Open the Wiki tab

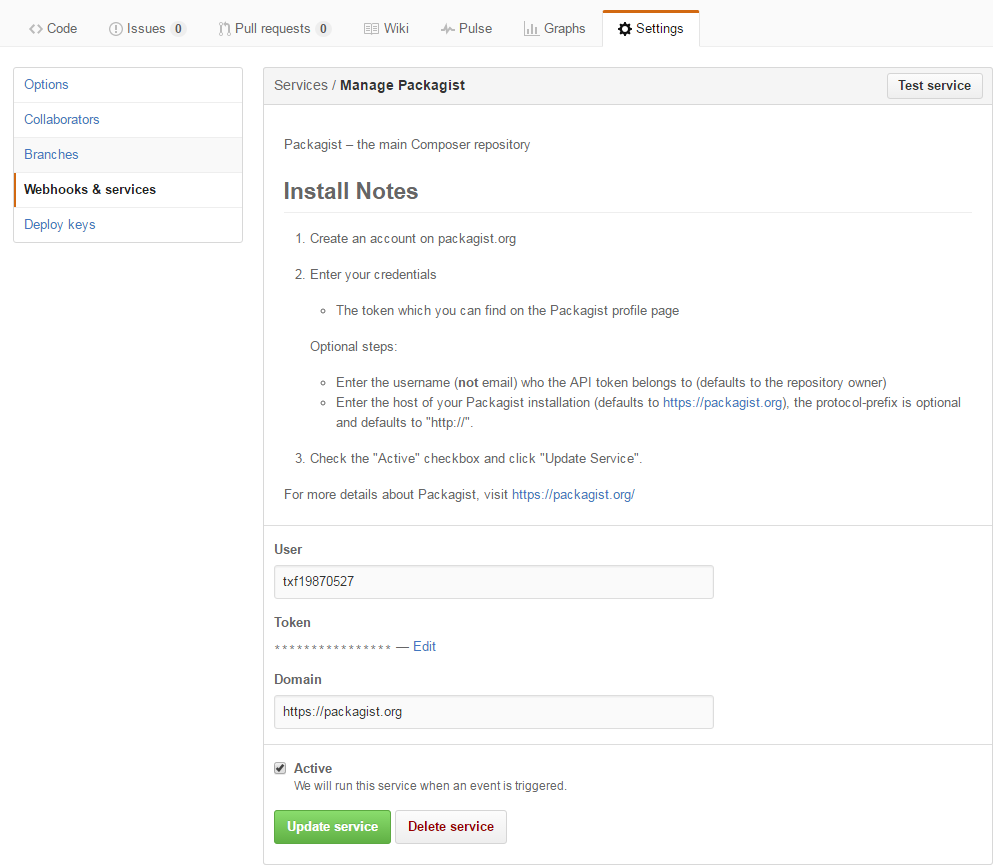click(386, 28)
